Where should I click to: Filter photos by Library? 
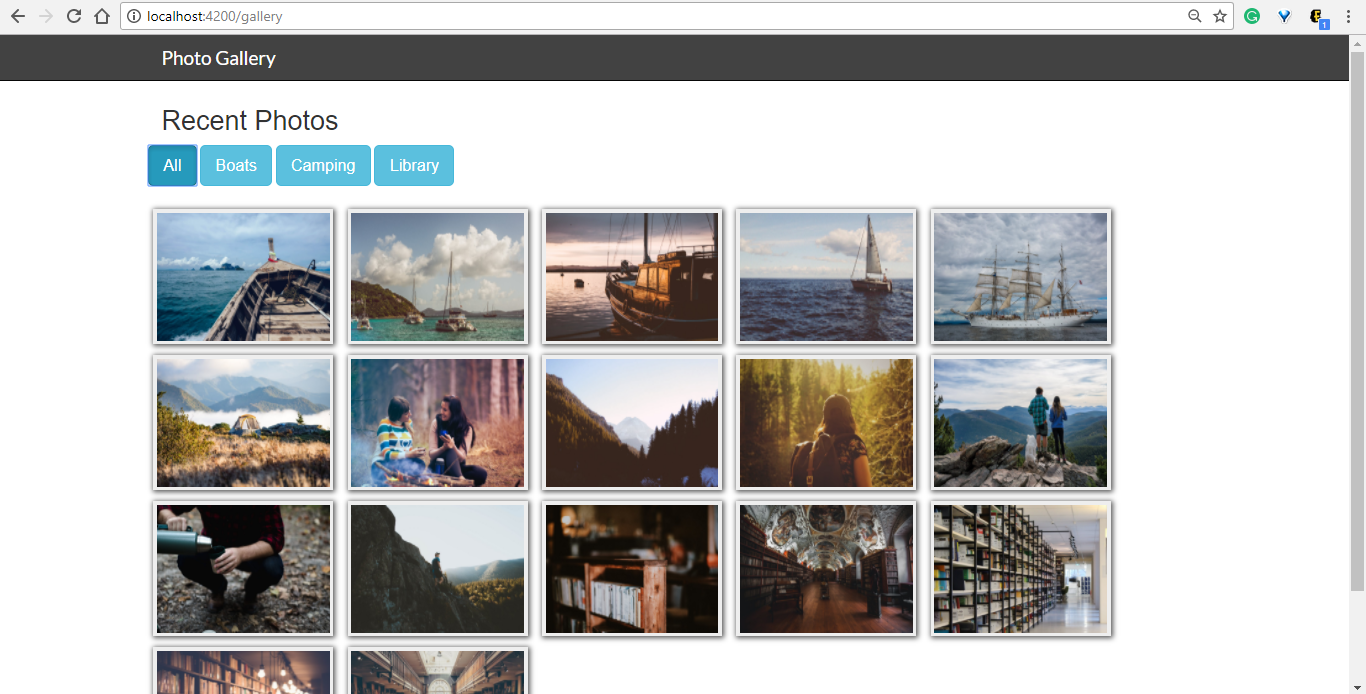(414, 165)
